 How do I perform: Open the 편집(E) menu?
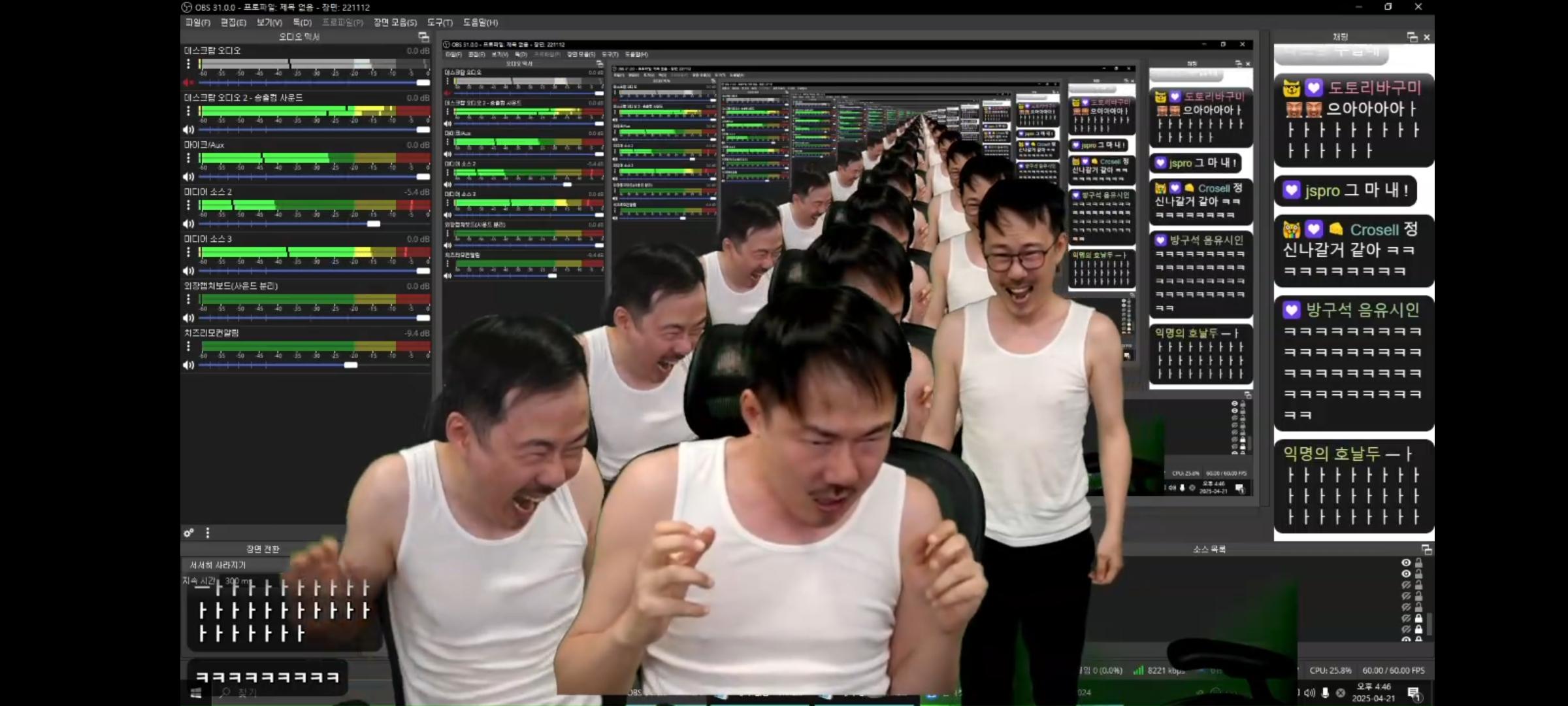tap(233, 22)
